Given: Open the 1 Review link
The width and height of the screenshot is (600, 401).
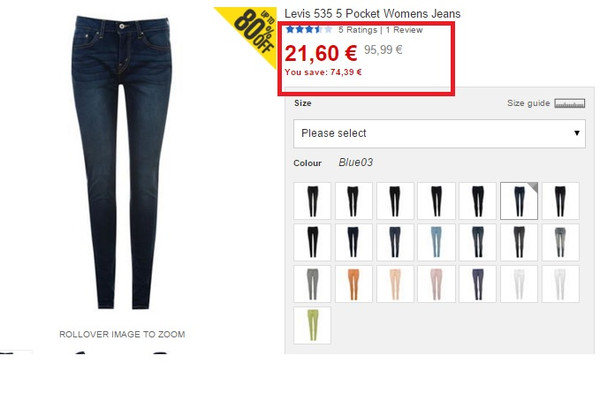Looking at the screenshot, I should (x=404, y=30).
